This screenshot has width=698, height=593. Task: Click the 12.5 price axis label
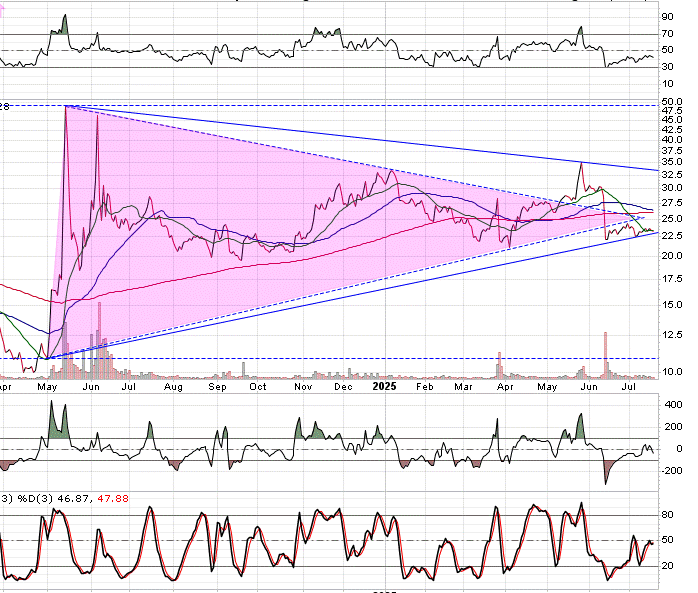click(x=672, y=335)
